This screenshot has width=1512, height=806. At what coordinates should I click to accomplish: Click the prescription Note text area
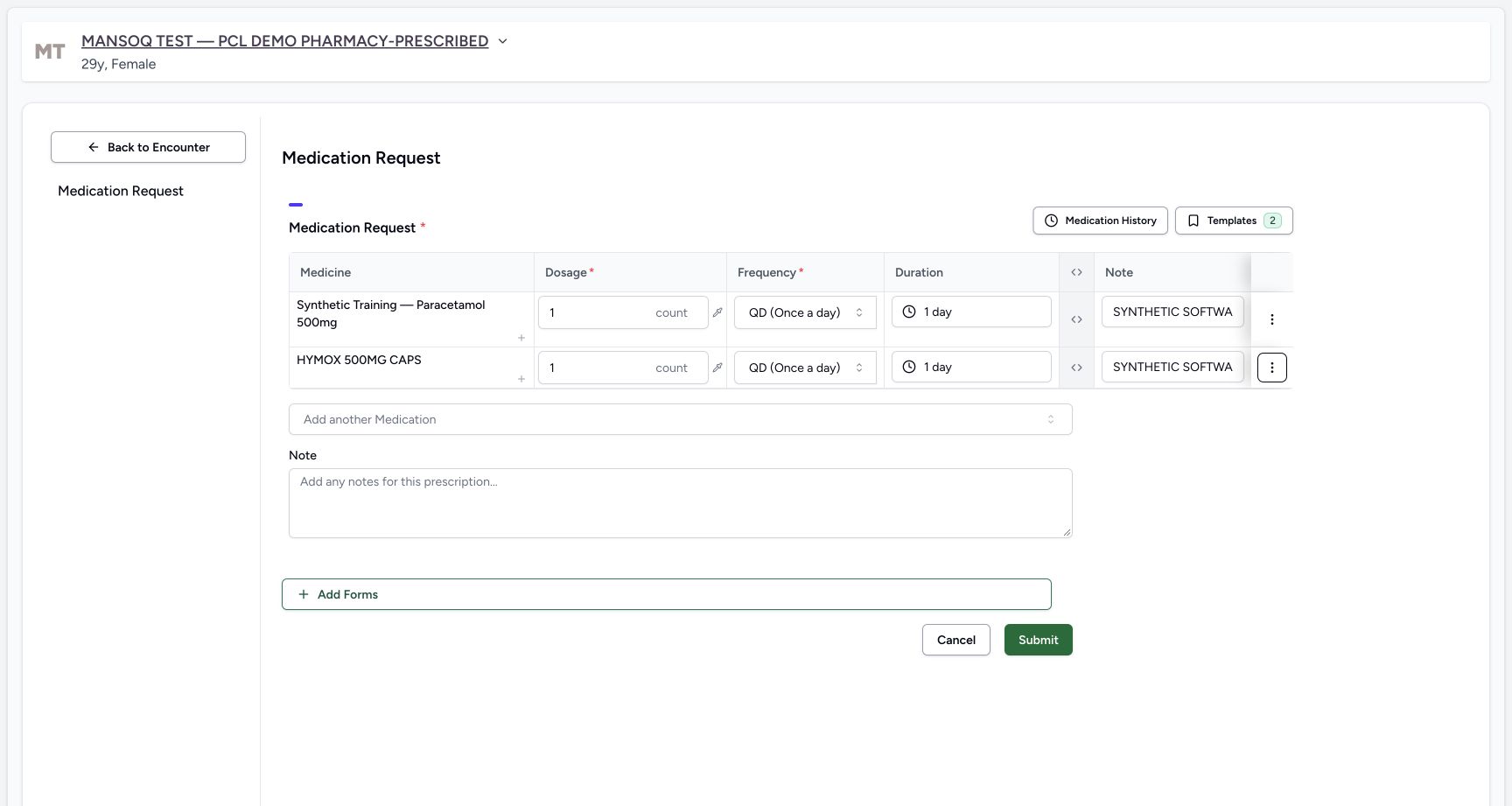pyautogui.click(x=680, y=503)
